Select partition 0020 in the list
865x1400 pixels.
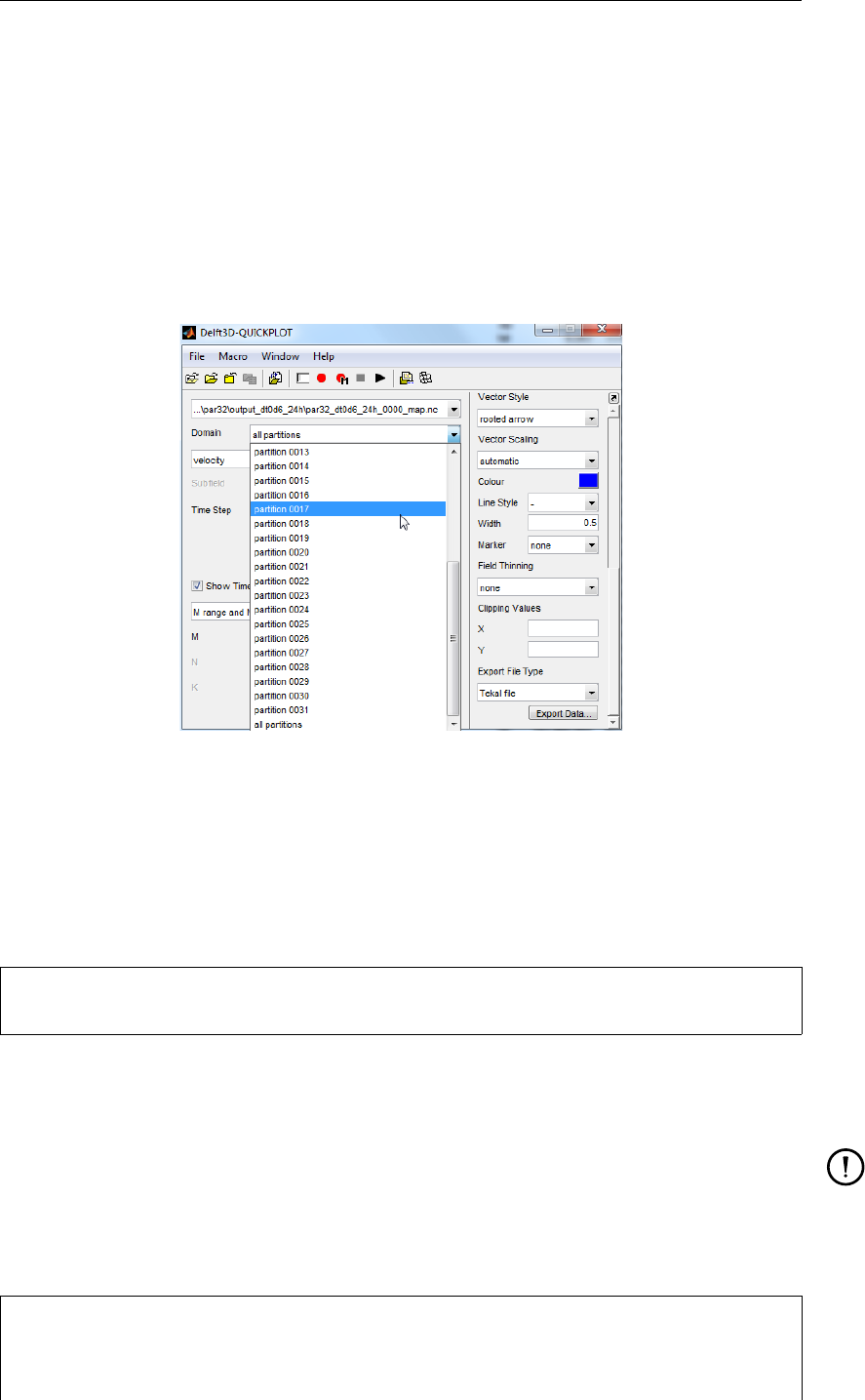click(x=348, y=552)
